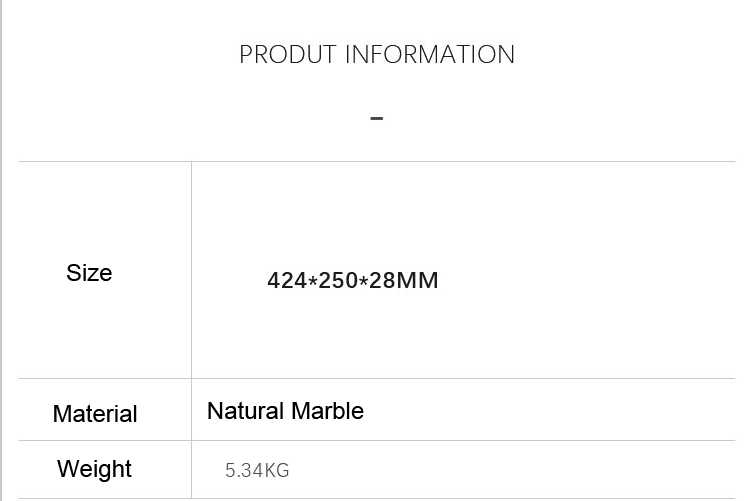Click the Natural Marble material value
Screen dimensions: 751x501
pos(285,411)
